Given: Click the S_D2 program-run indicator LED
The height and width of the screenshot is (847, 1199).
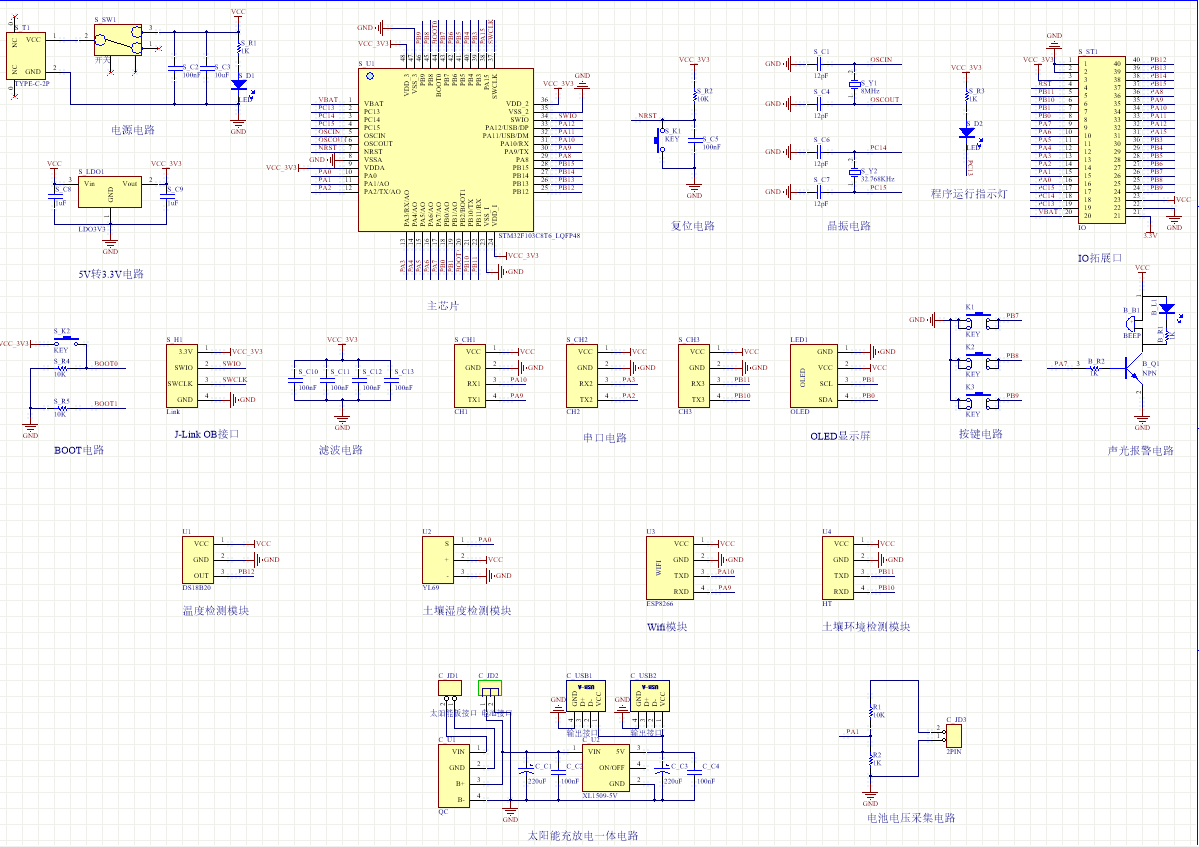Looking at the screenshot, I should pyautogui.click(x=967, y=132).
